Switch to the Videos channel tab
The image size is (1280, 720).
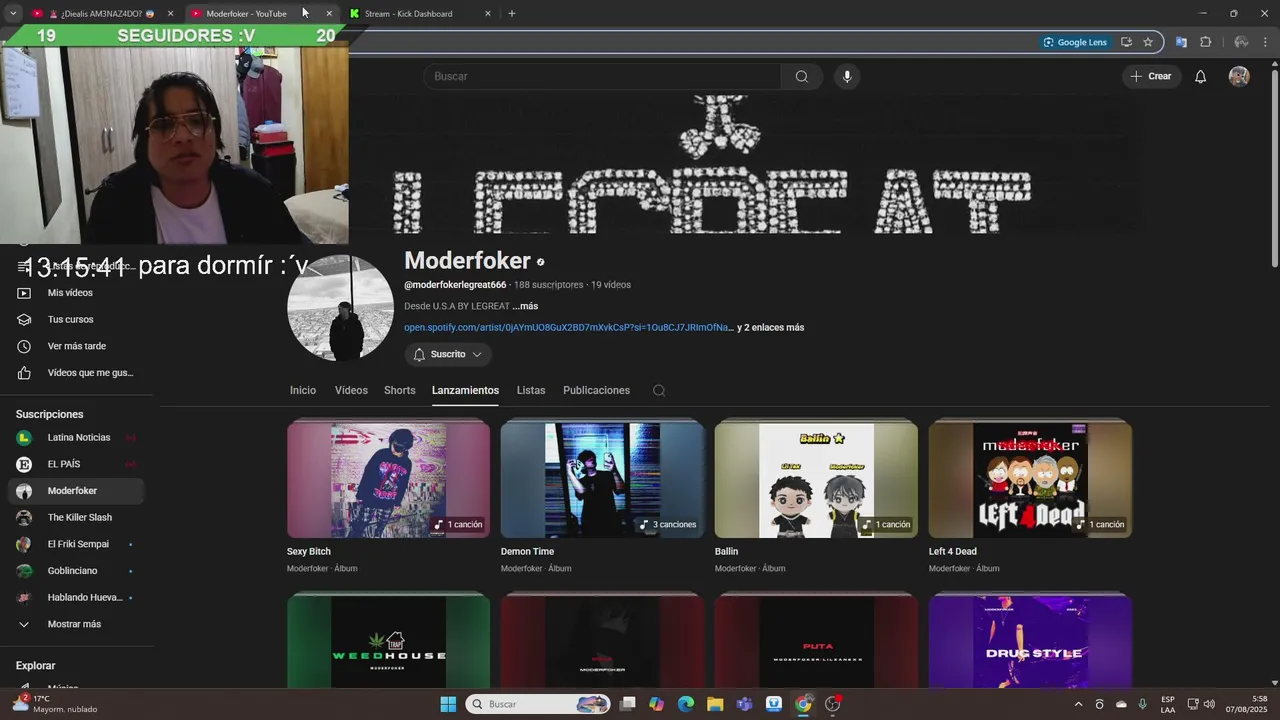pyautogui.click(x=351, y=390)
